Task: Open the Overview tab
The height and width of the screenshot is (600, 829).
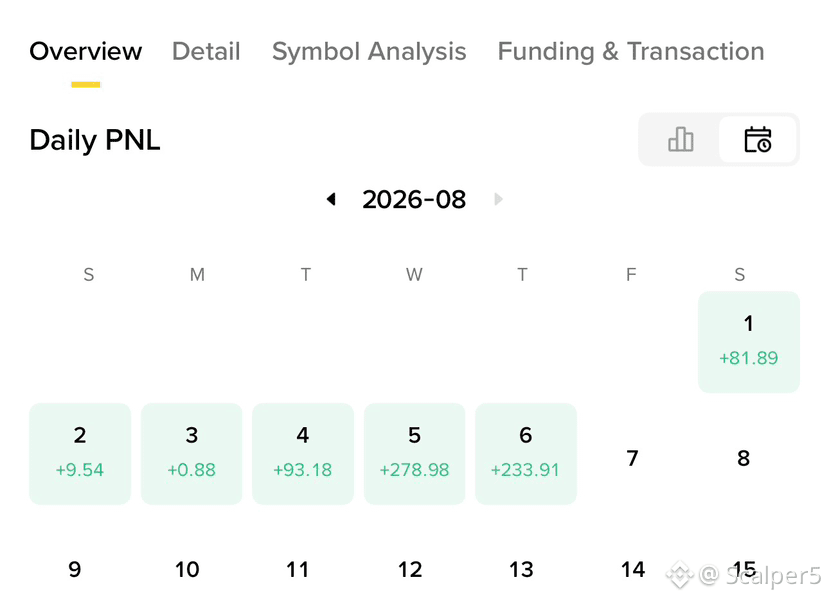Action: (86, 51)
